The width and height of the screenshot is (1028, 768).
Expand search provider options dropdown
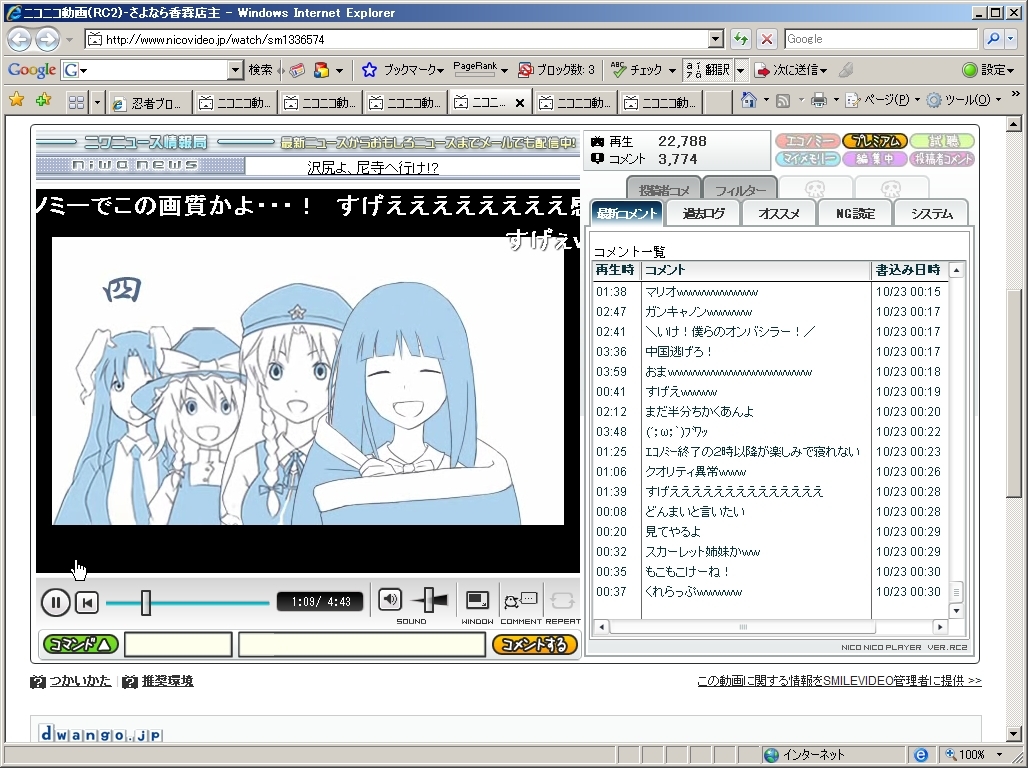tap(1012, 39)
